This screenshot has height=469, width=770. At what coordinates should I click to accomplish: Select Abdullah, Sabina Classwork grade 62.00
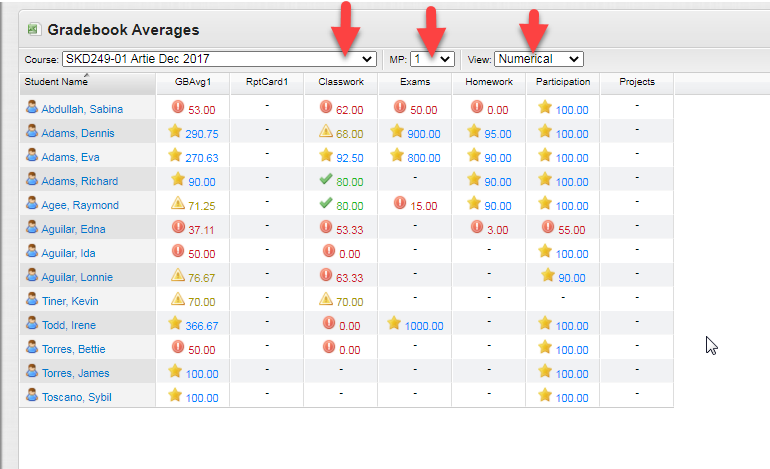350,110
